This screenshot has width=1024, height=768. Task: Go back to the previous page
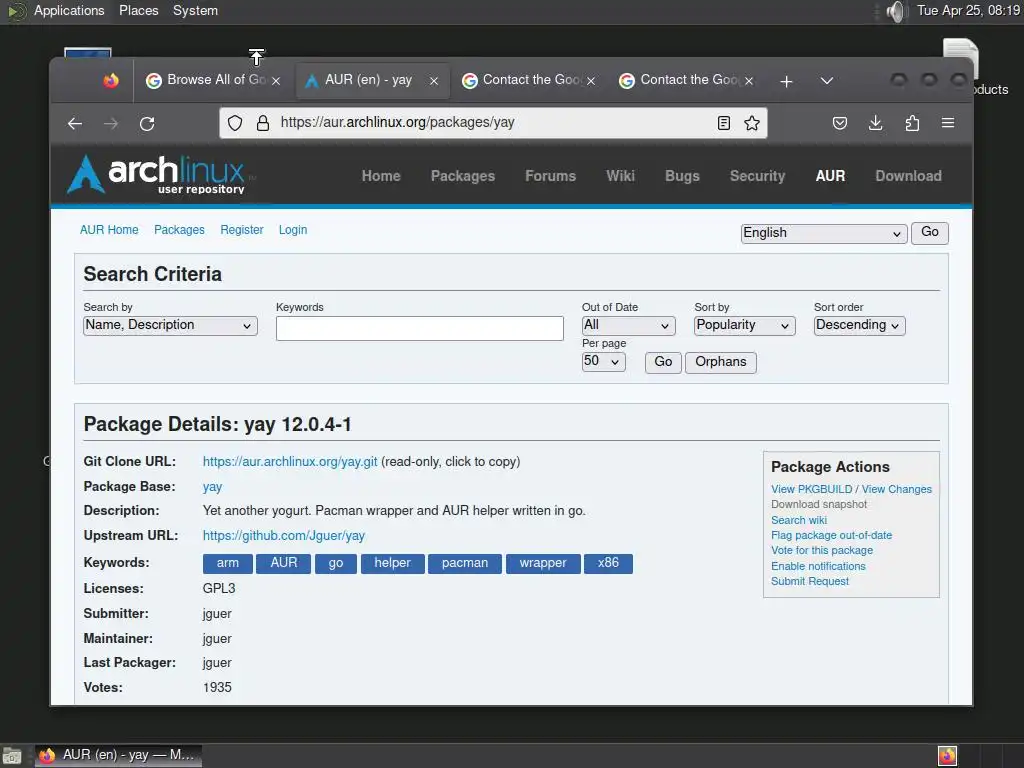click(75, 123)
